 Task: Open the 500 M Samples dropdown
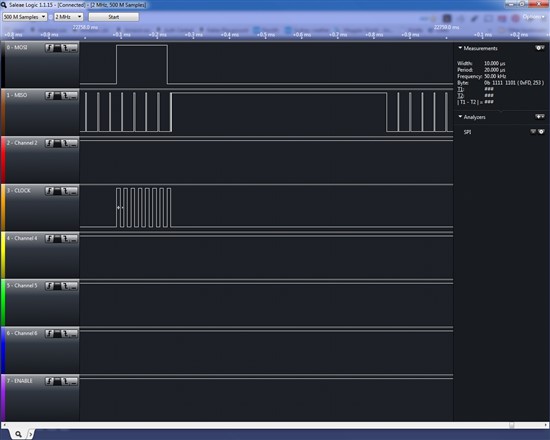[x=25, y=17]
